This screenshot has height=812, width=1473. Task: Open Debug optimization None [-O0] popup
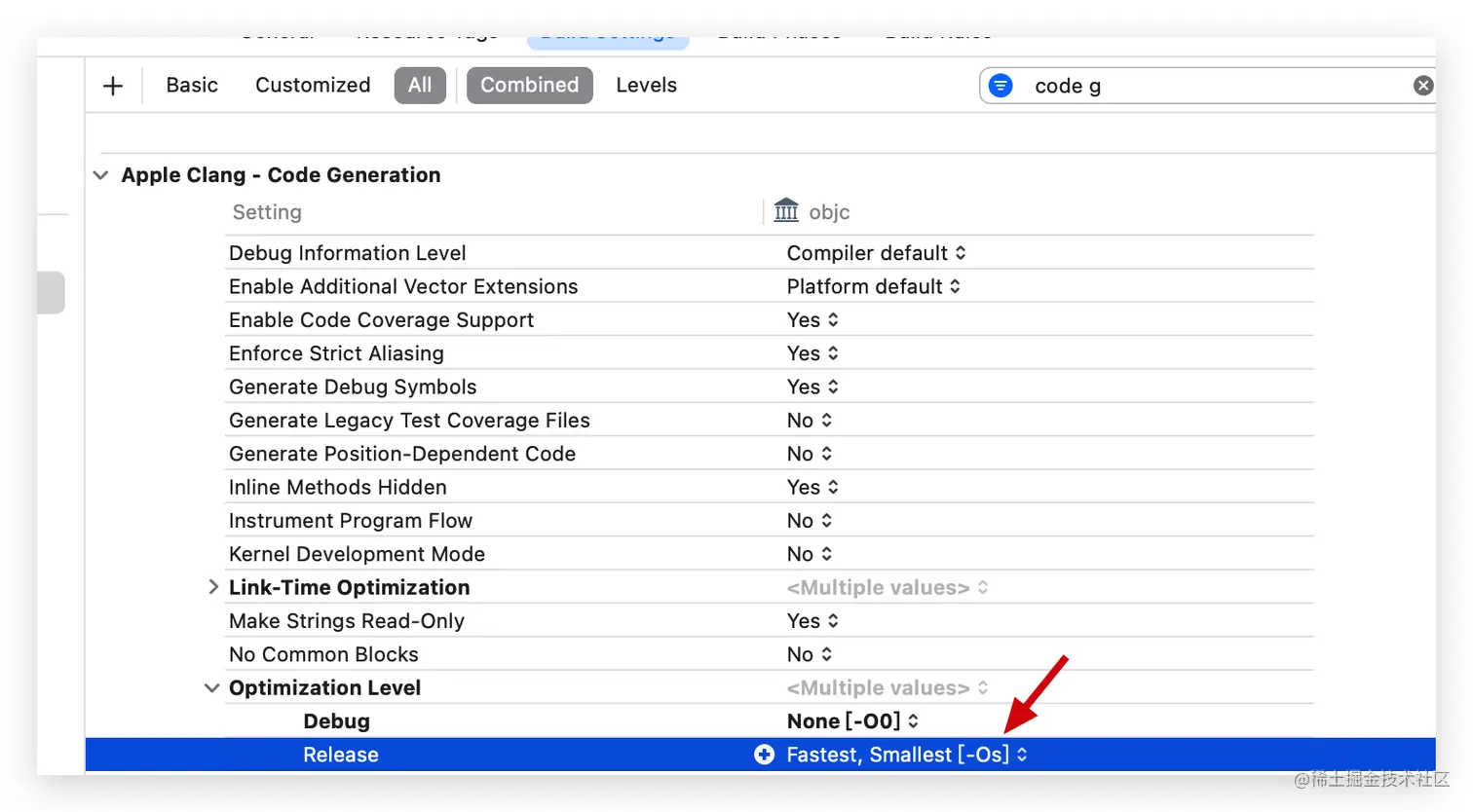click(x=852, y=721)
